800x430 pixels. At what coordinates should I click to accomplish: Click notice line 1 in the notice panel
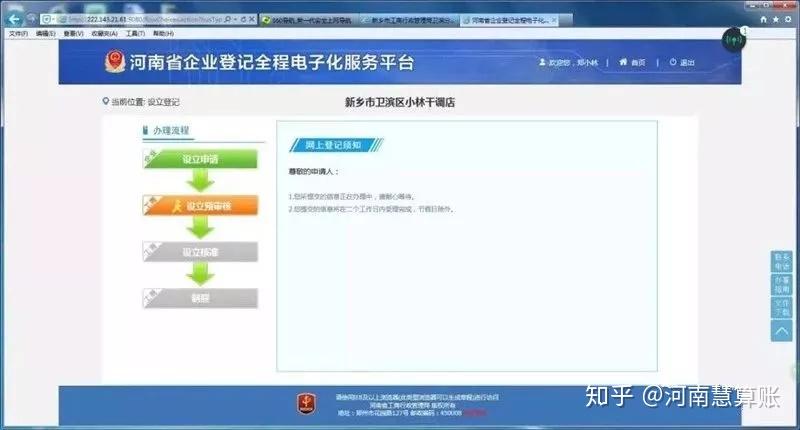[352, 196]
